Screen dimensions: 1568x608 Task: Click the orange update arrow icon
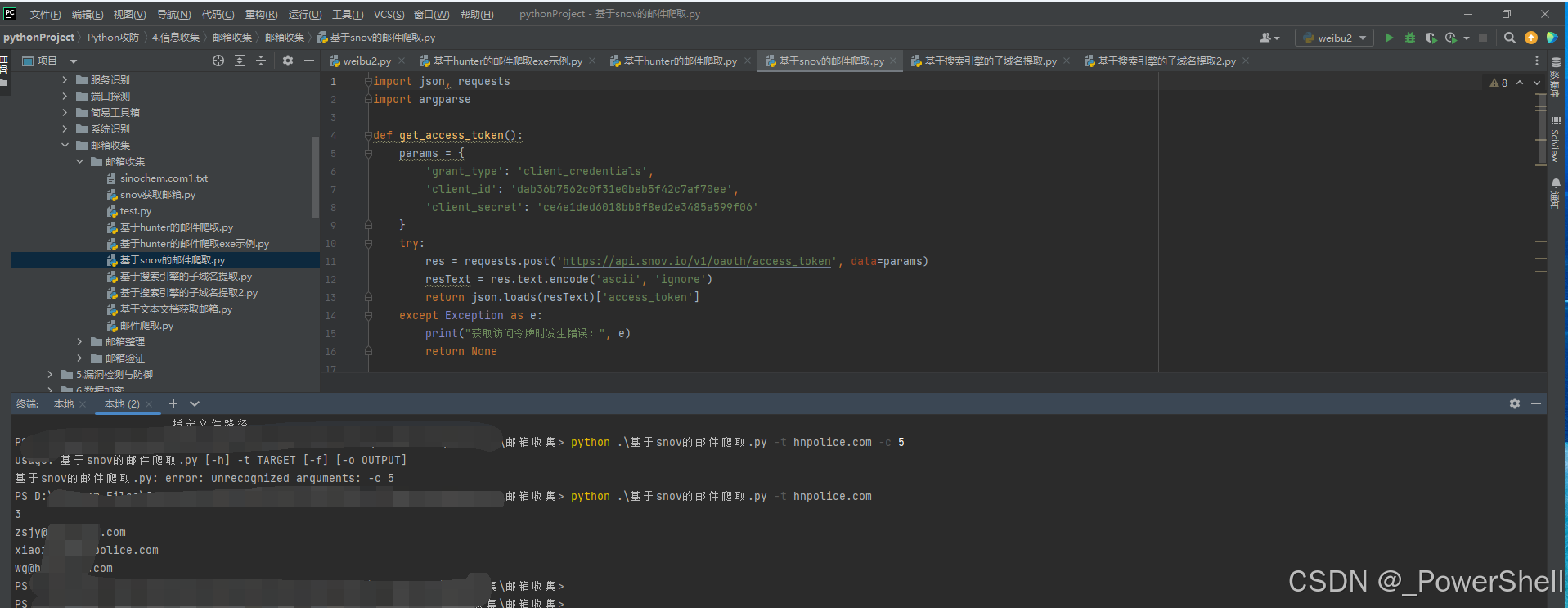click(x=1531, y=38)
